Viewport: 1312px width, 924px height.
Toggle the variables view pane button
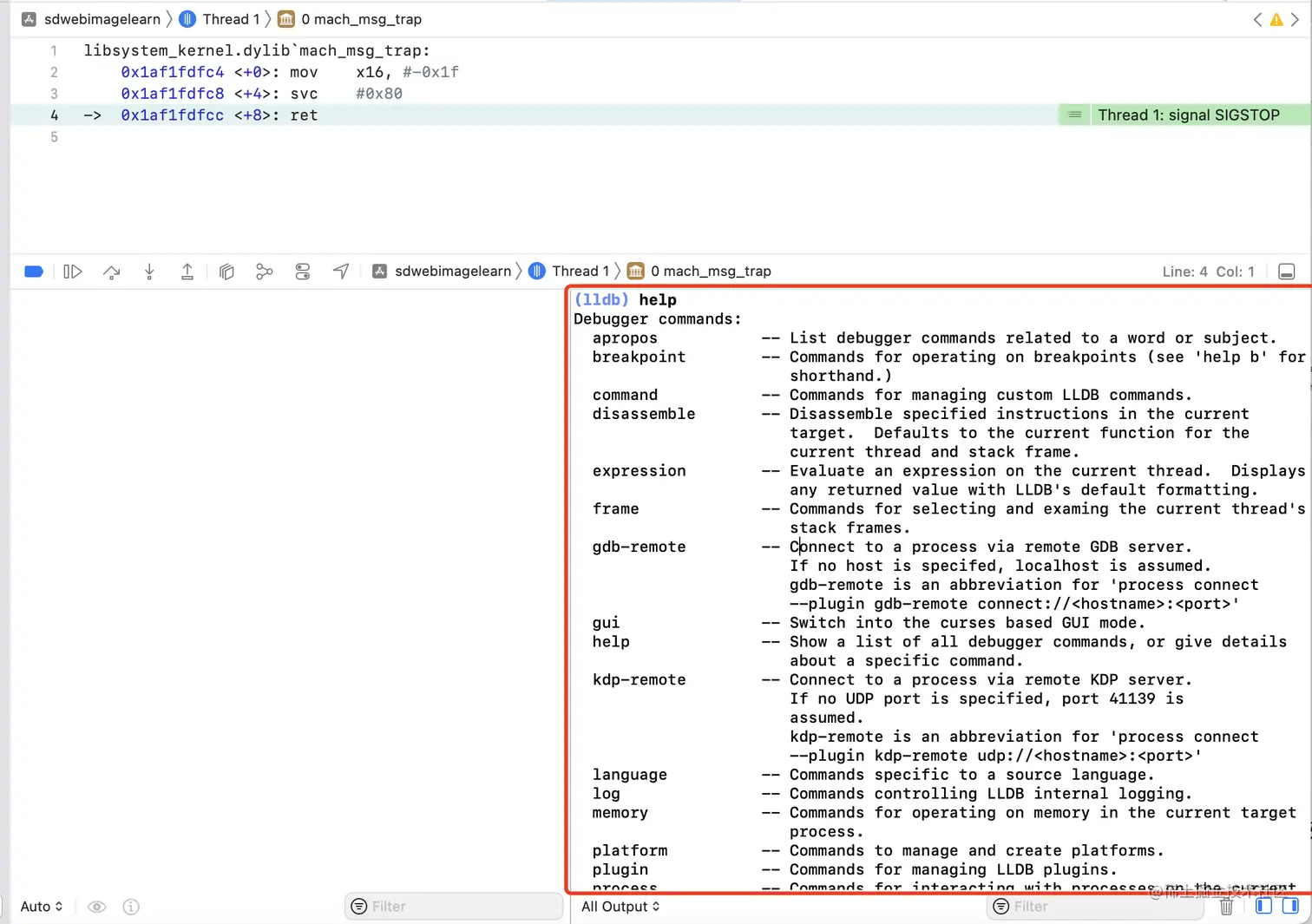pyautogui.click(x=1263, y=906)
